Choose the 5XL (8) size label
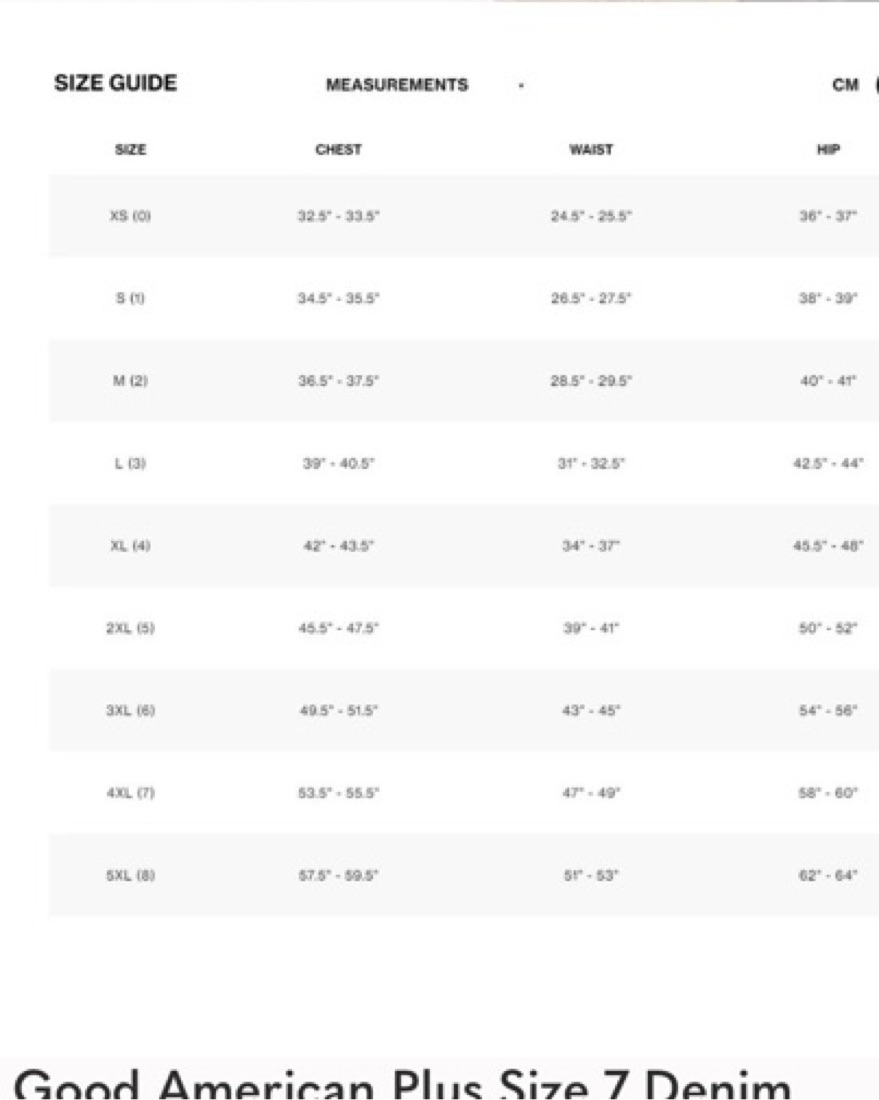Viewport: 879px width, 1100px height. 130,876
